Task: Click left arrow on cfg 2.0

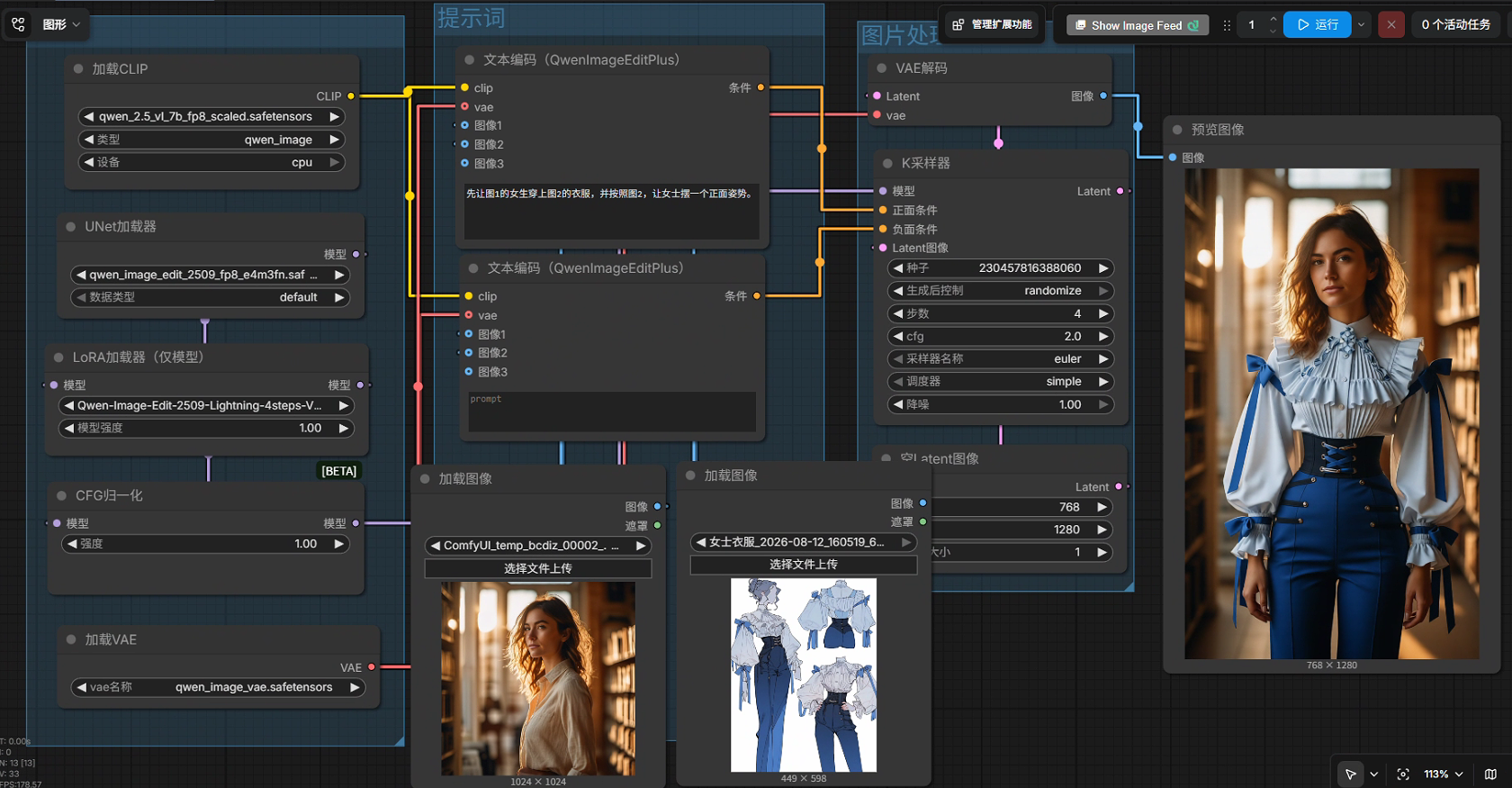Action: [898, 336]
